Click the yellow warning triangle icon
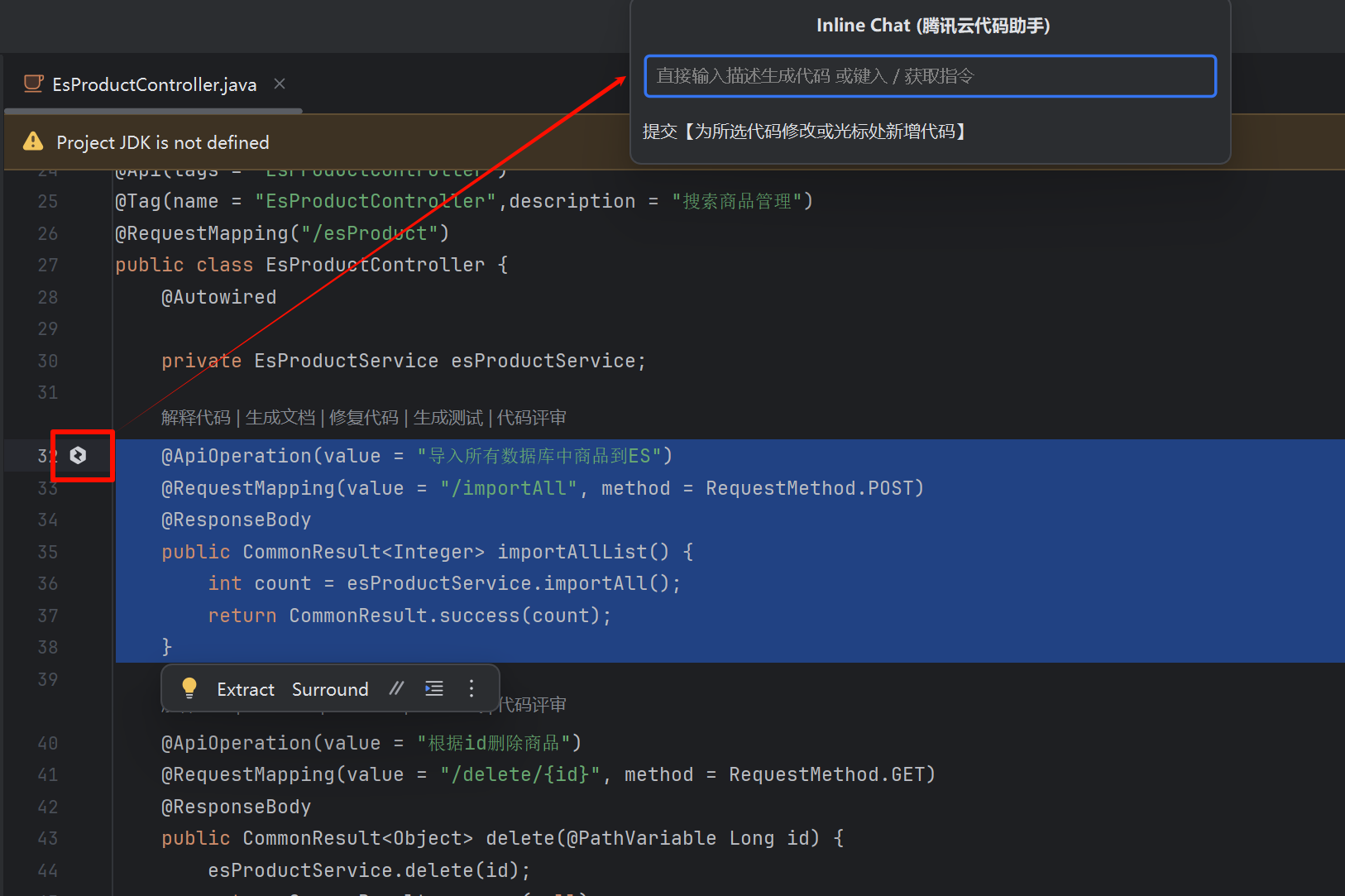 pyautogui.click(x=33, y=141)
